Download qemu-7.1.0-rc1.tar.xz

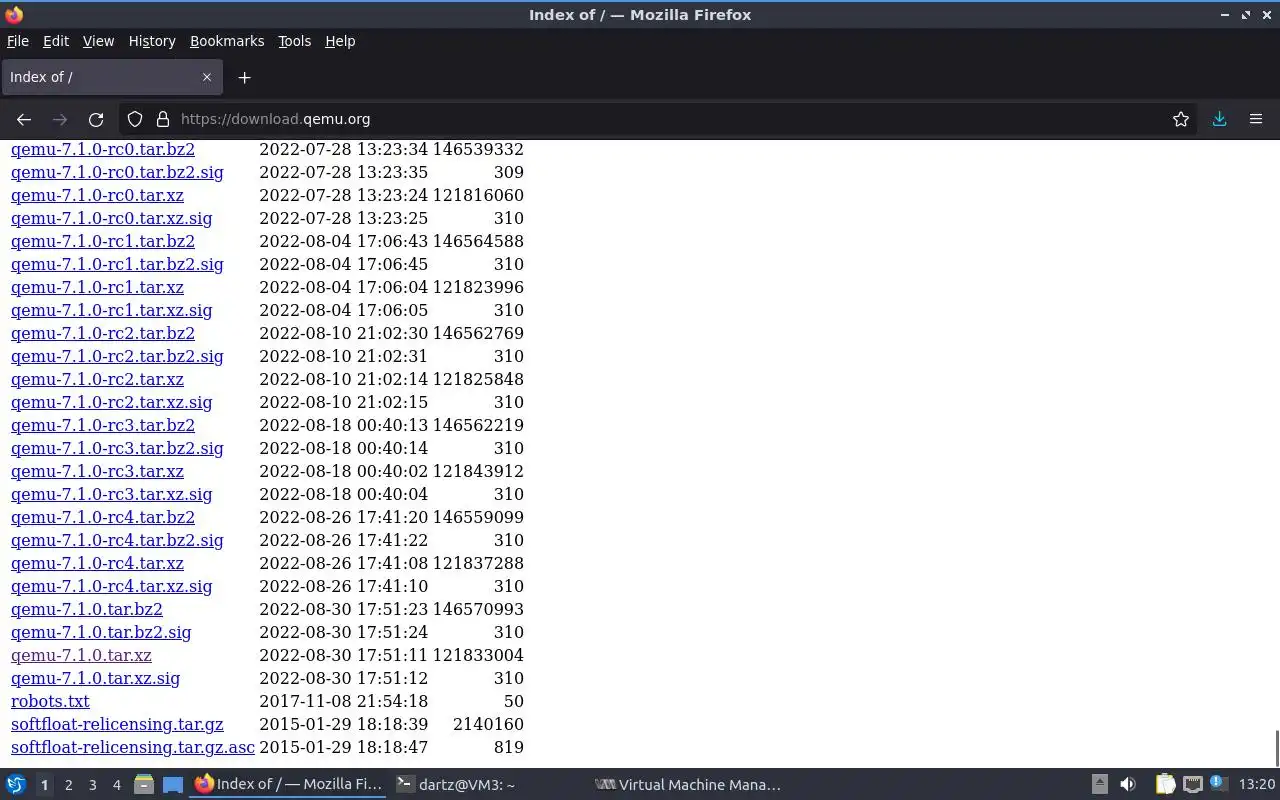(x=97, y=287)
